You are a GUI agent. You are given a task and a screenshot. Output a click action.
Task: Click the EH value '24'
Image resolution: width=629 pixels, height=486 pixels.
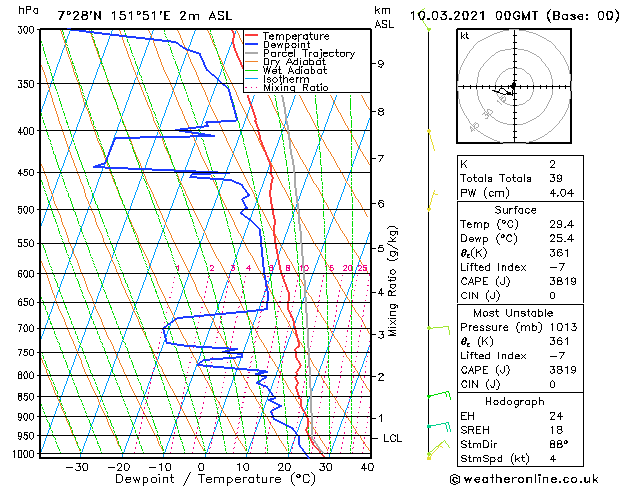tap(556, 416)
